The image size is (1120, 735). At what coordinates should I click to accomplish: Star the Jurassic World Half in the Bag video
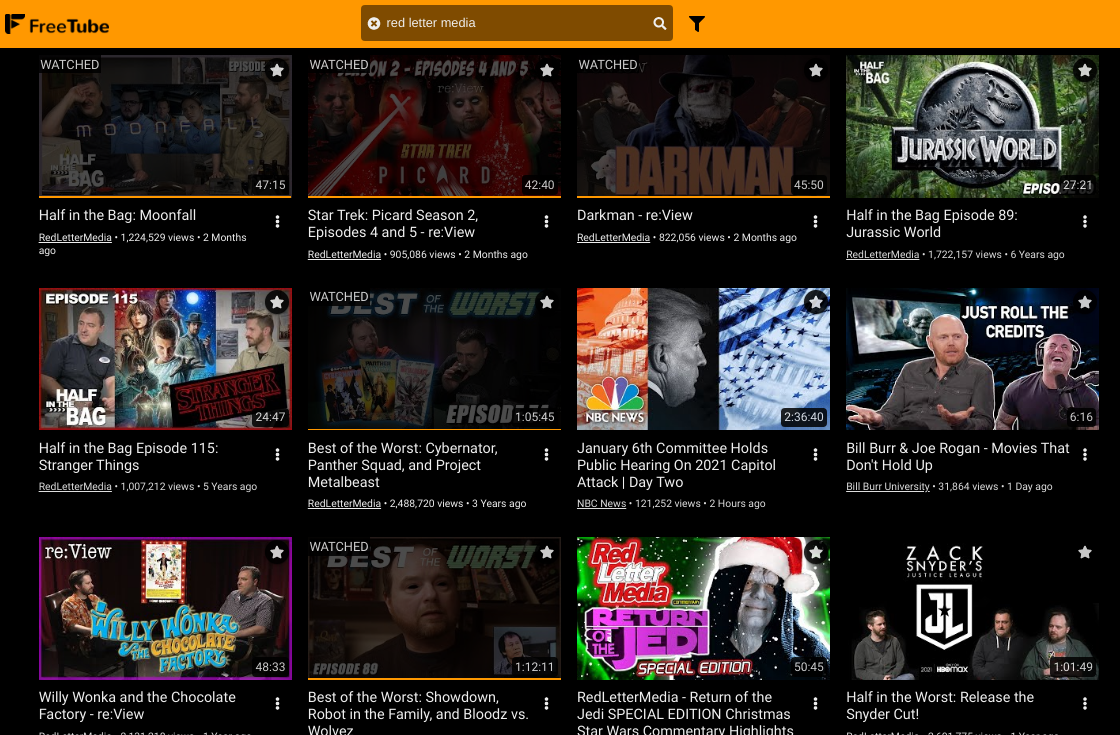tap(1084, 70)
